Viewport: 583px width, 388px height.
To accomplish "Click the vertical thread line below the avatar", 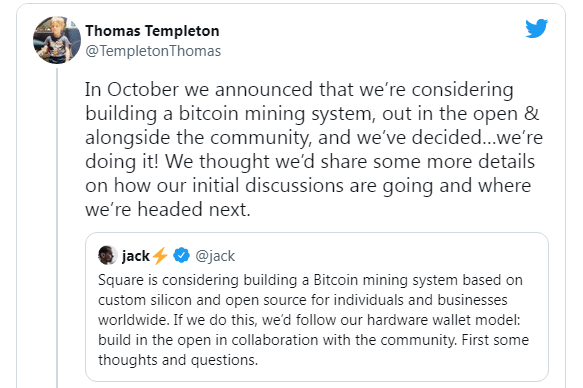I will [x=57, y=227].
